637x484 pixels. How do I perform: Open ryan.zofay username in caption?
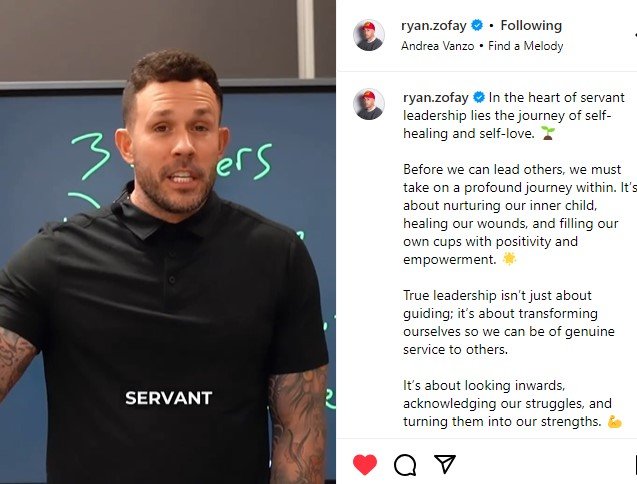coord(436,98)
